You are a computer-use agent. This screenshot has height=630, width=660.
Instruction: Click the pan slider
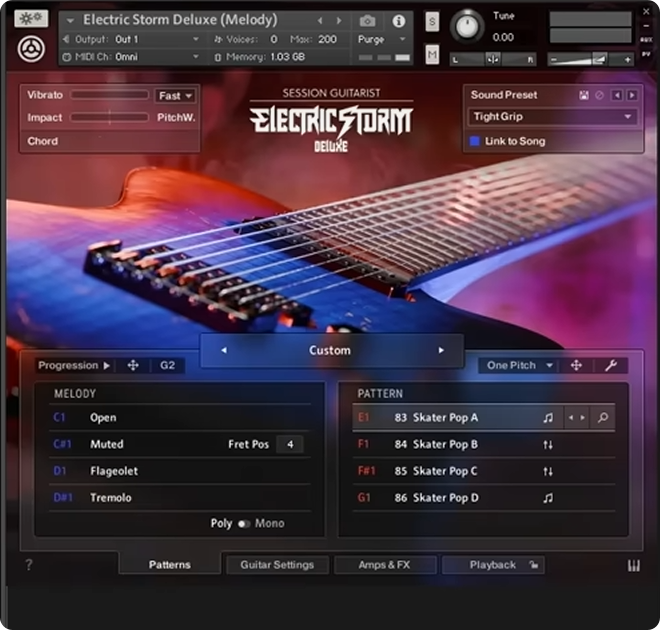pos(493,60)
